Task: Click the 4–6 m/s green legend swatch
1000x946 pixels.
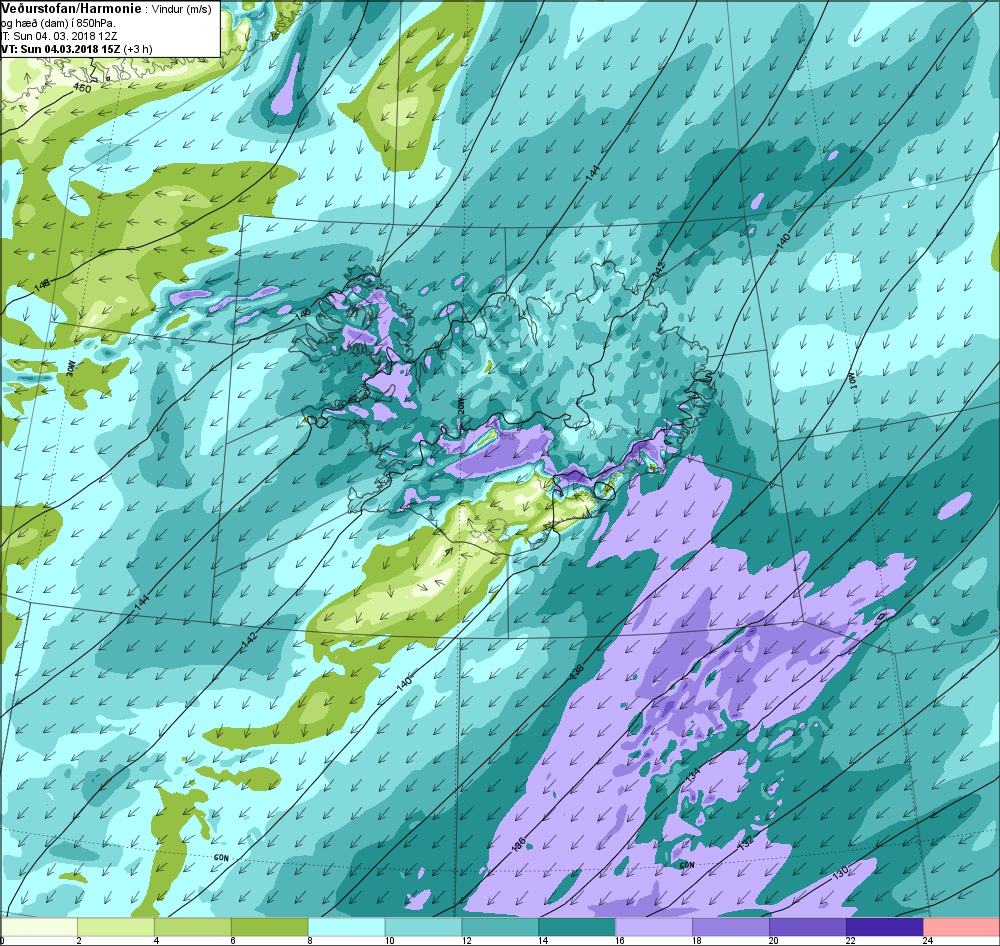Action: [193, 926]
